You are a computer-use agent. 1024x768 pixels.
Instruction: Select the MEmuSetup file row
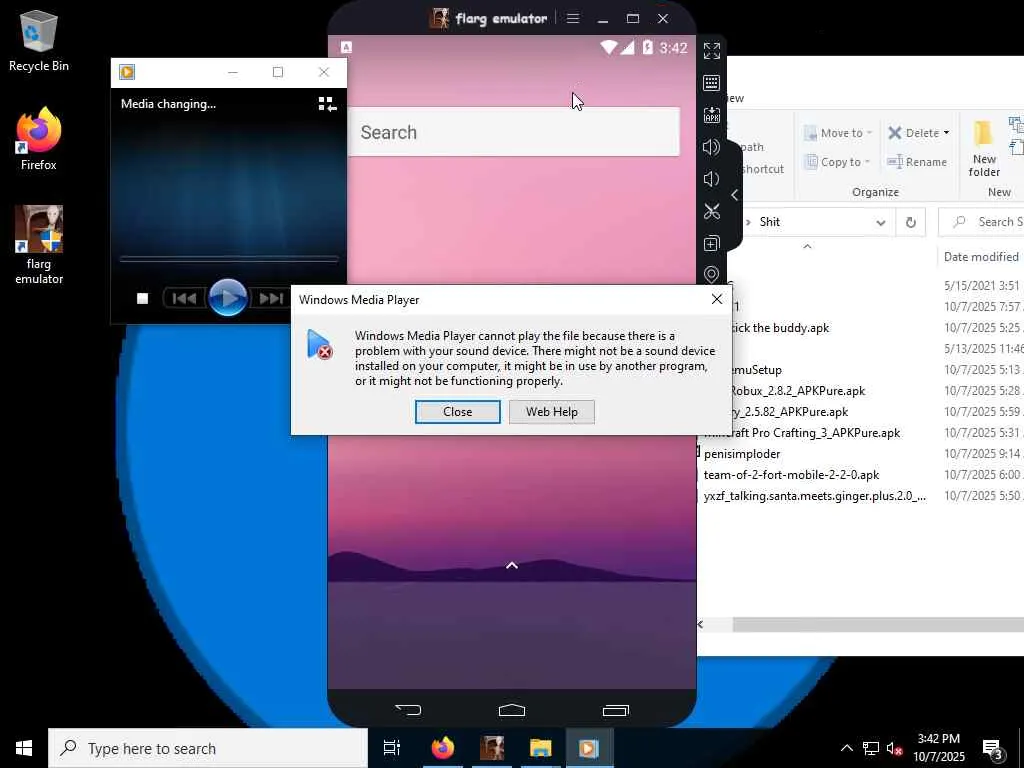756,370
